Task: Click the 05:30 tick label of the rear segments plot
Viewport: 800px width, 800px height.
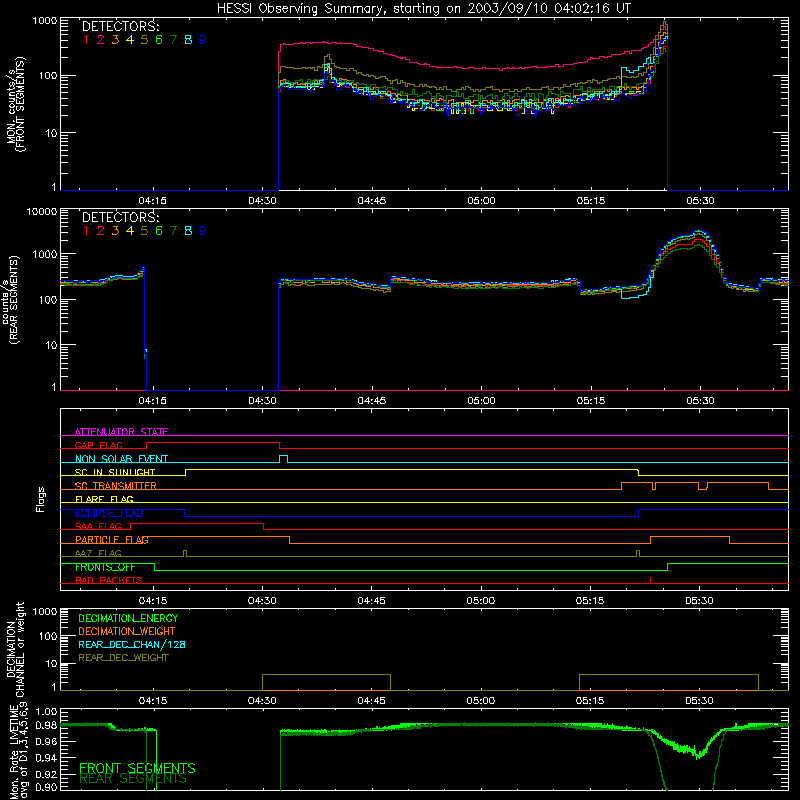Action: (700, 401)
